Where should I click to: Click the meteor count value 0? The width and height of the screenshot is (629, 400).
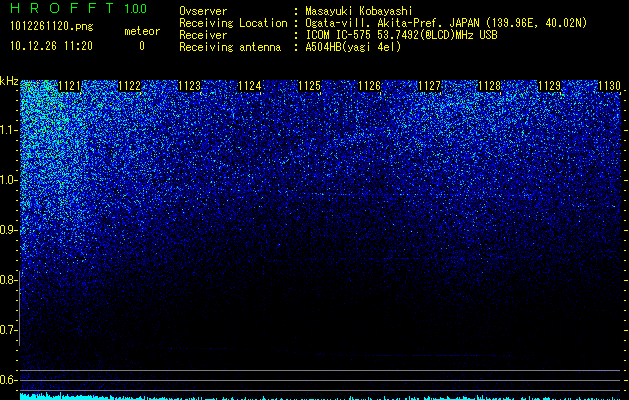point(142,46)
